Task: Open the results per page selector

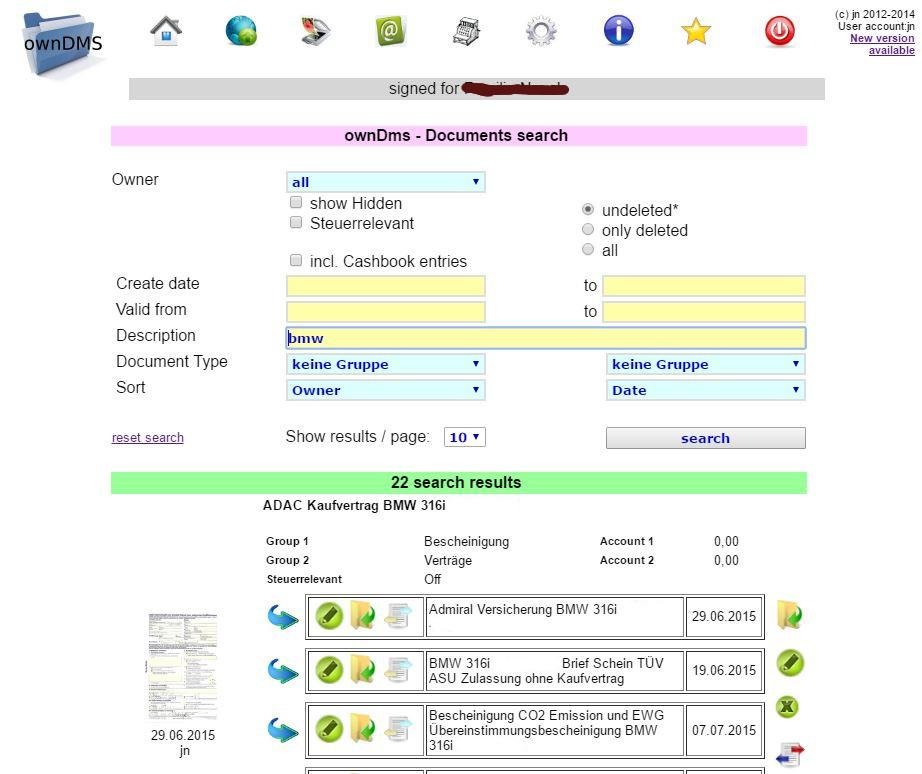Action: [x=463, y=436]
